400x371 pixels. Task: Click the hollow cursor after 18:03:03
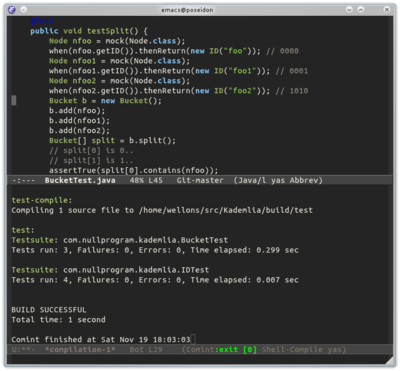coord(193,340)
